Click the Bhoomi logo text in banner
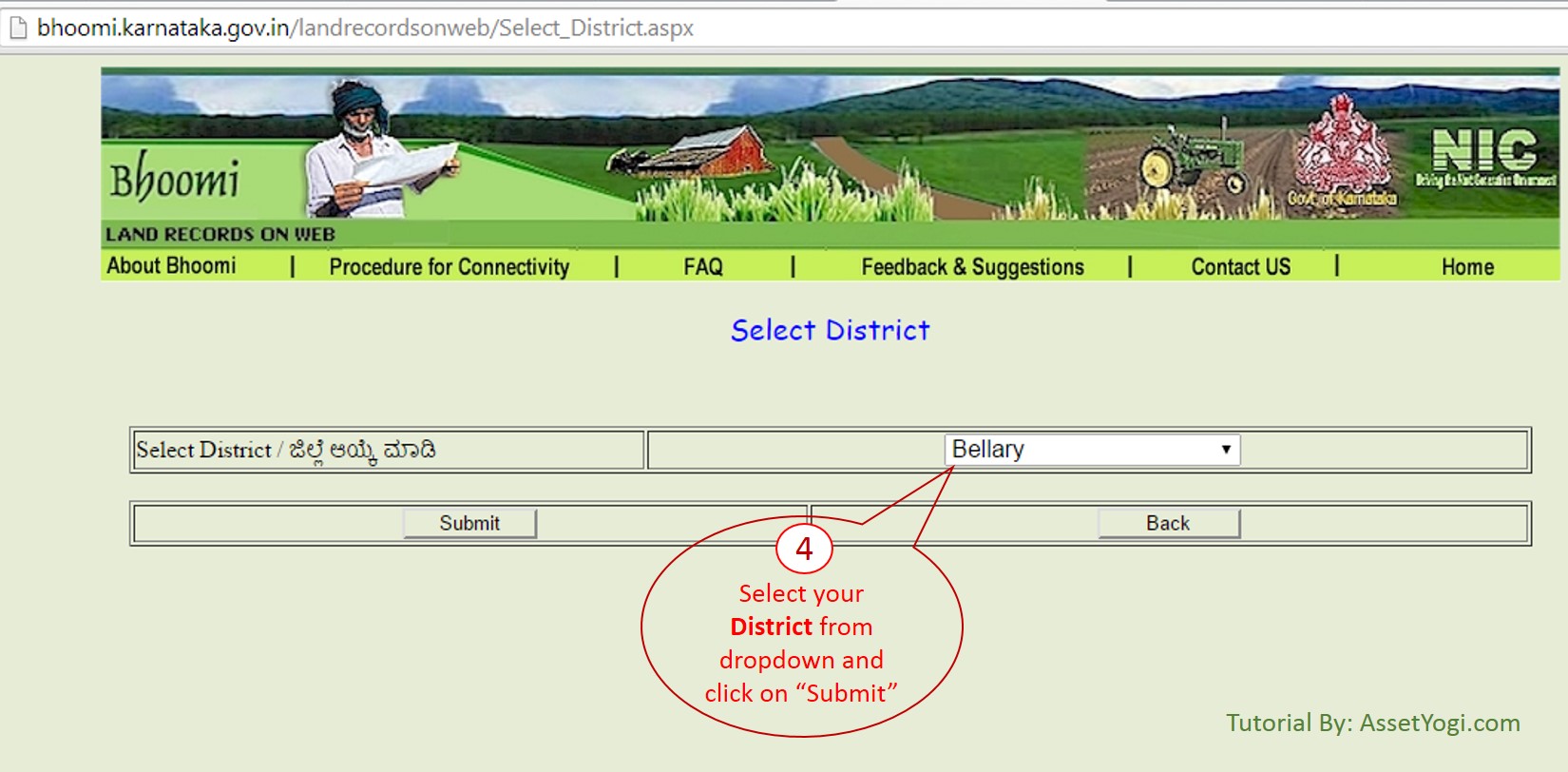The width and height of the screenshot is (1568, 772). point(174,178)
